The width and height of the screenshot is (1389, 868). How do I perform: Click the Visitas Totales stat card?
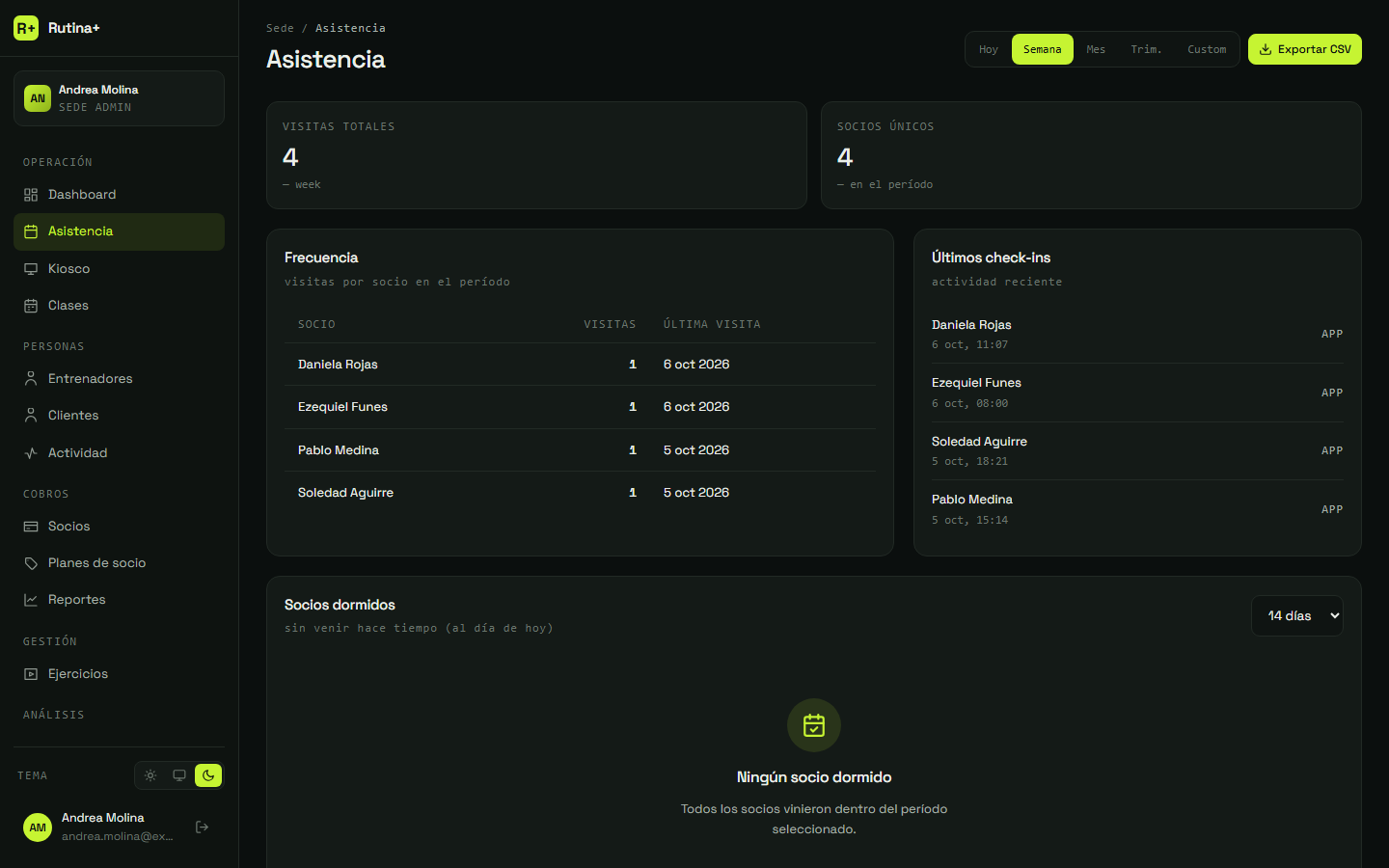[x=536, y=155]
